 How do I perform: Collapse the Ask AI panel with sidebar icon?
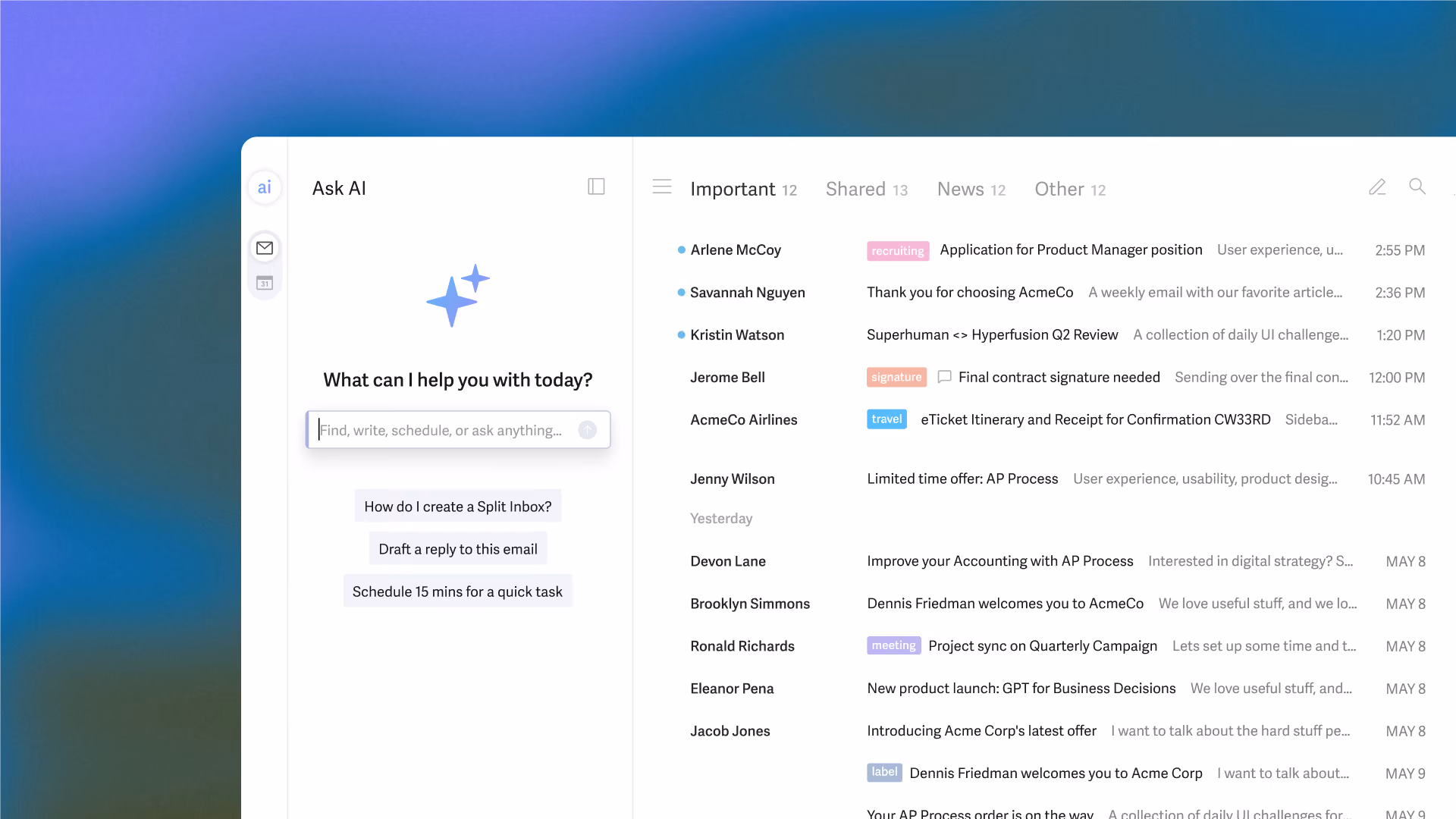596,187
